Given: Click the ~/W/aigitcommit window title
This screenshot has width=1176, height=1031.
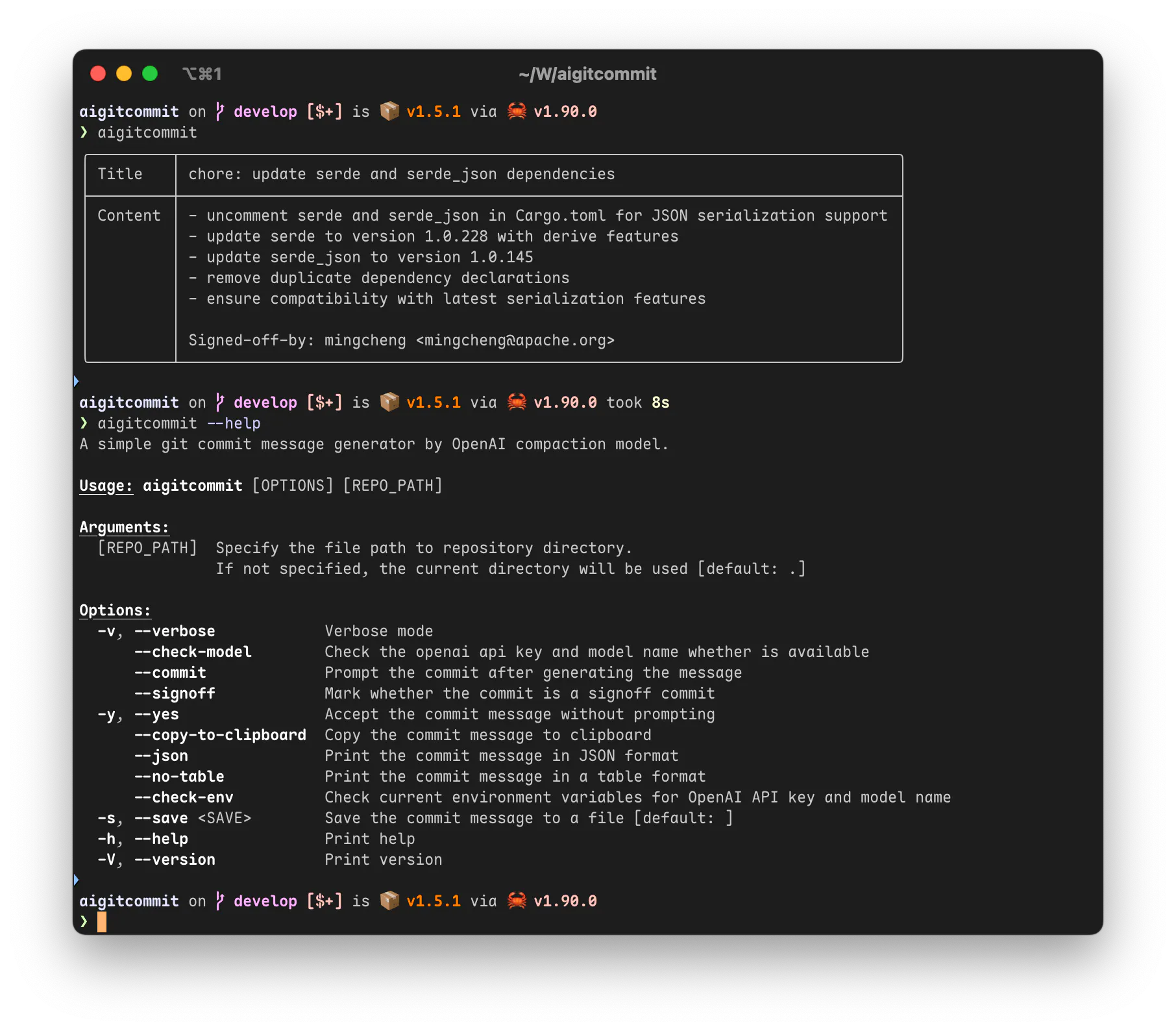Looking at the screenshot, I should coord(588,74).
